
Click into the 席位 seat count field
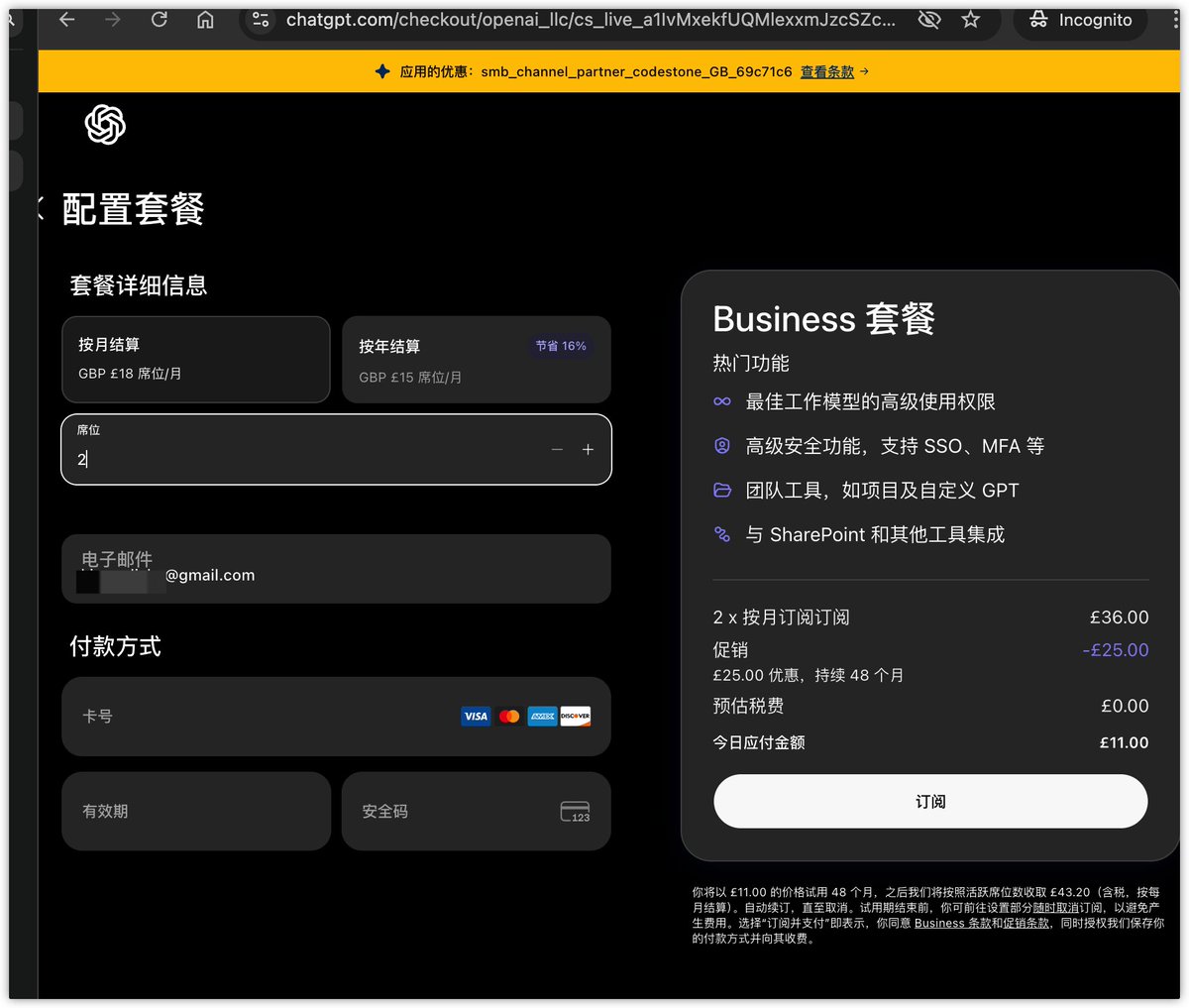pos(336,449)
